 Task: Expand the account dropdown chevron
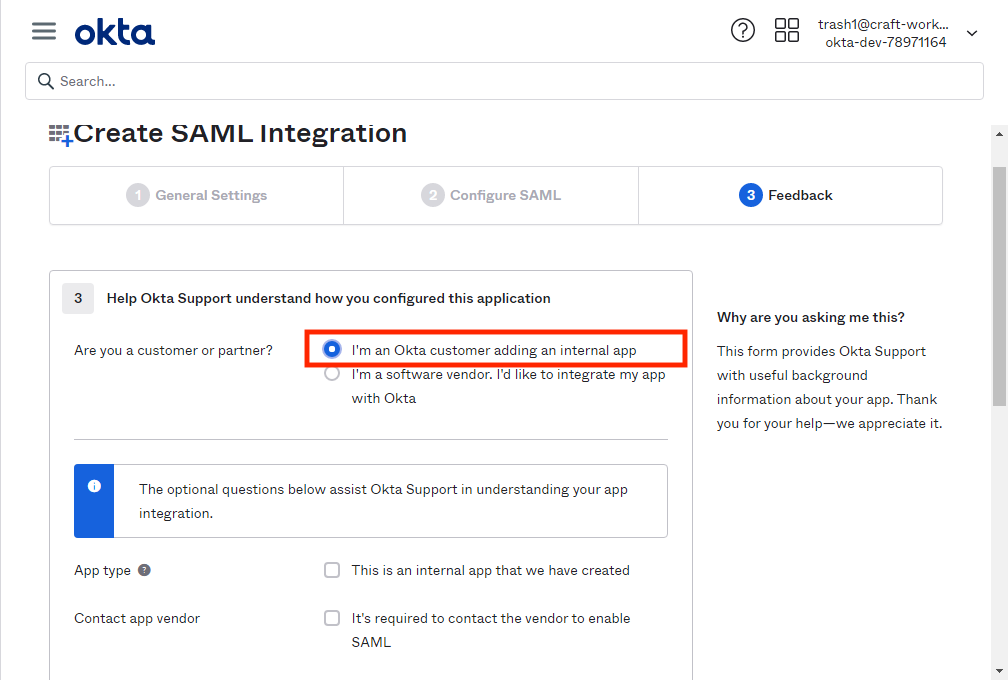(972, 33)
